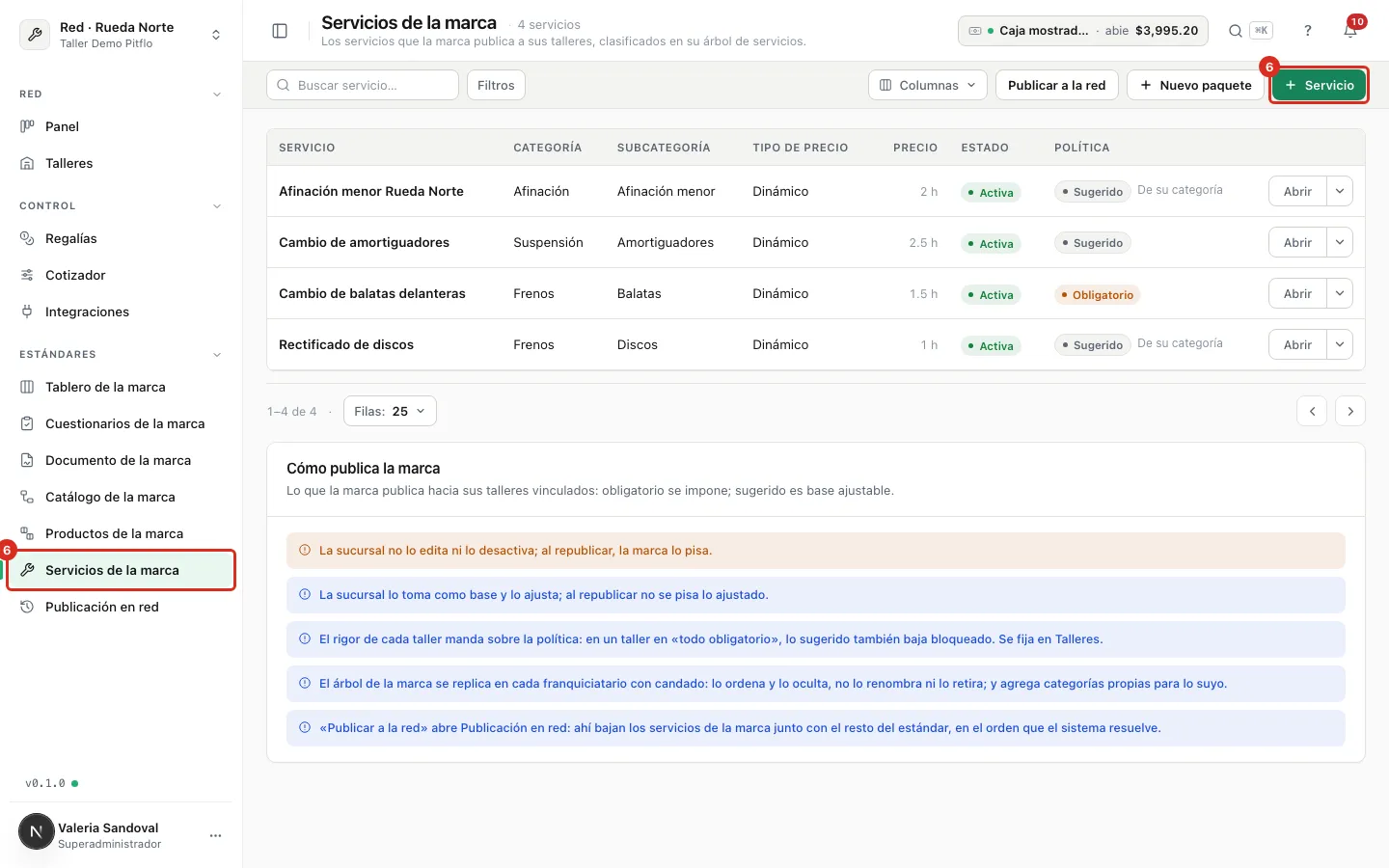Viewport: 1389px width, 868px height.
Task: Change rows per page Filas dropdown
Action: (390, 411)
